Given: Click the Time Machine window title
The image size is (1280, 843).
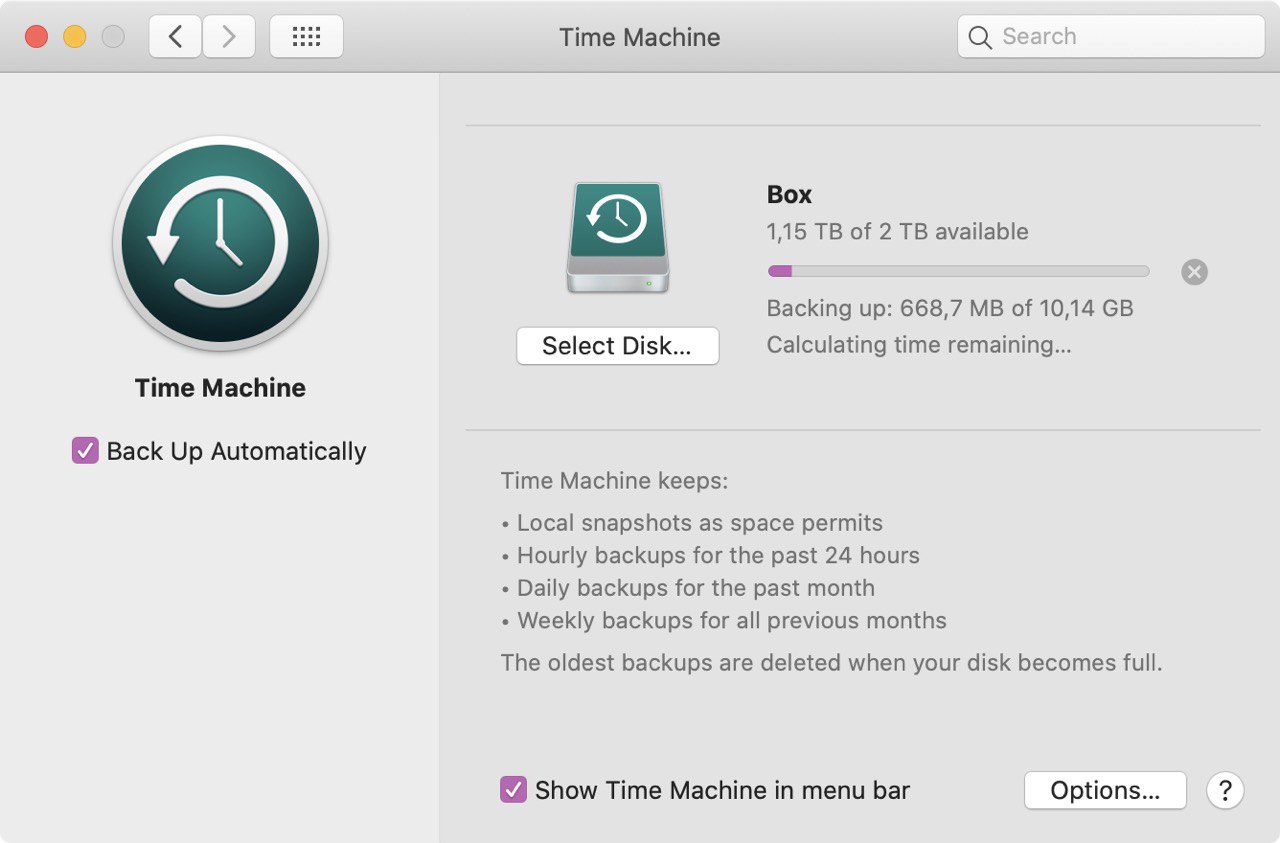Looking at the screenshot, I should [640, 37].
